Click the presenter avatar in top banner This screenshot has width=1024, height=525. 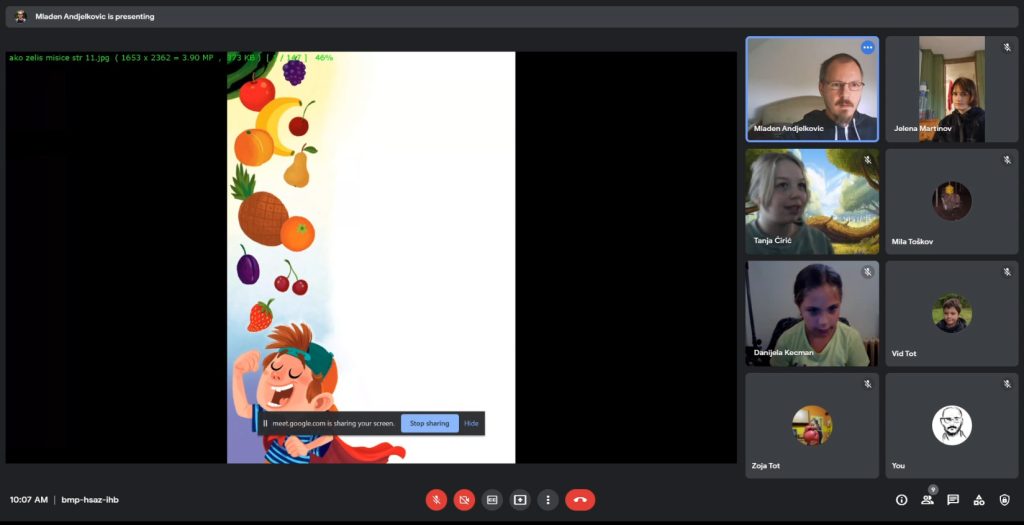[20, 16]
